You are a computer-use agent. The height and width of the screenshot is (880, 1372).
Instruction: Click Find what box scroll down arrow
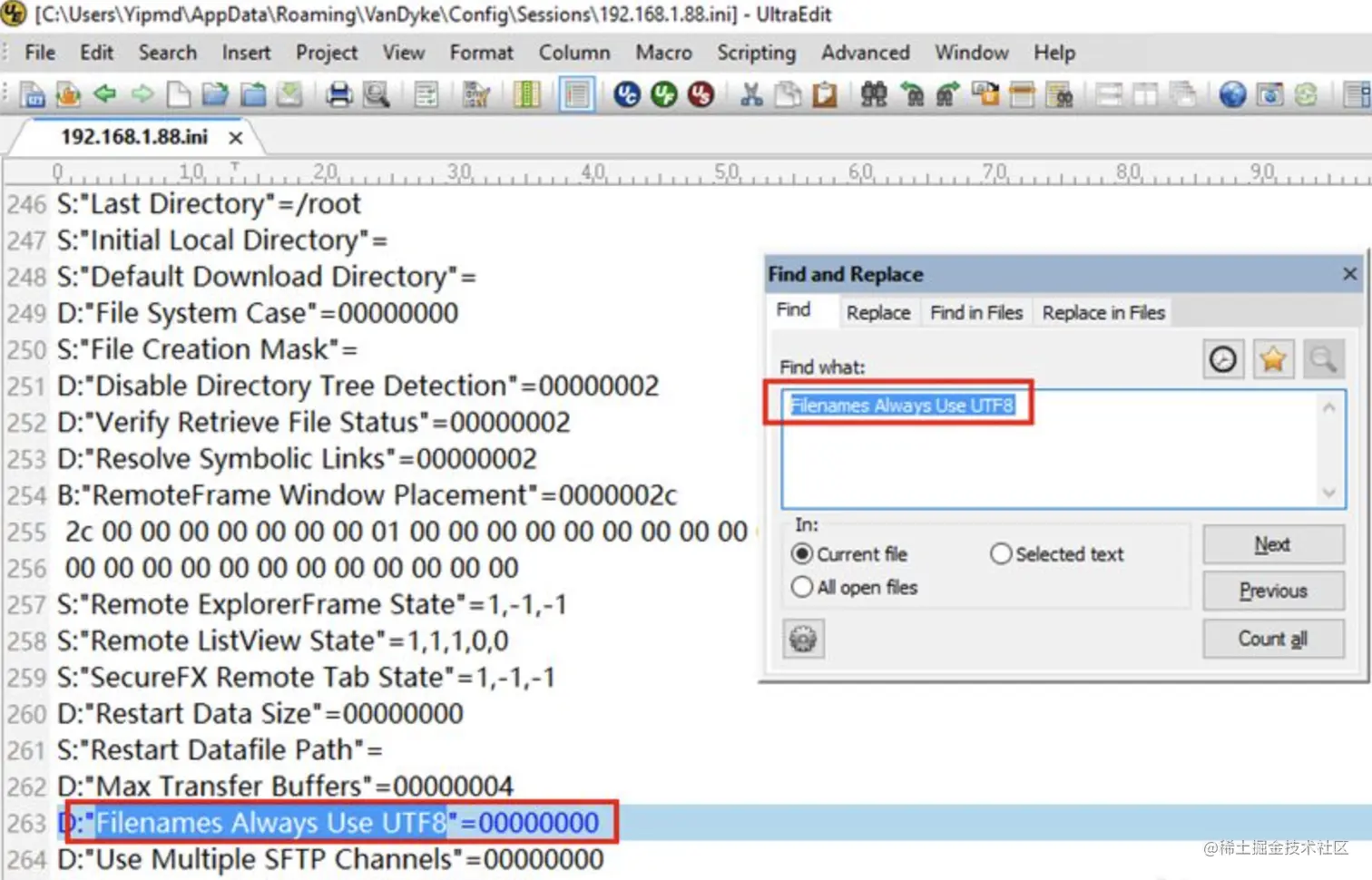click(x=1329, y=493)
